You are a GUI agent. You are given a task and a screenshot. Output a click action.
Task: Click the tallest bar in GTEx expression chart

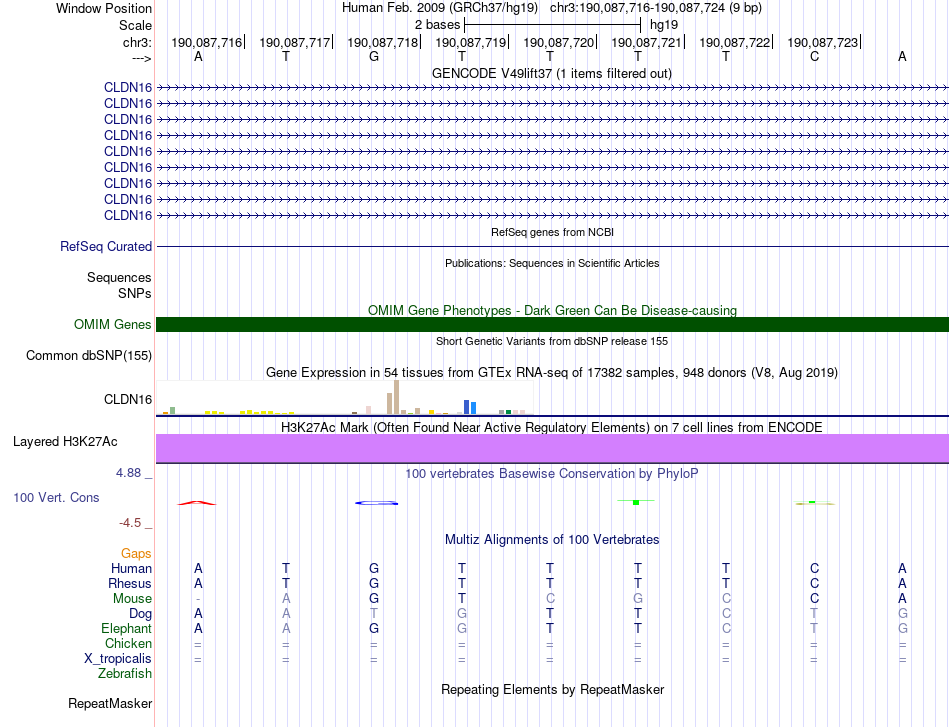(x=397, y=397)
